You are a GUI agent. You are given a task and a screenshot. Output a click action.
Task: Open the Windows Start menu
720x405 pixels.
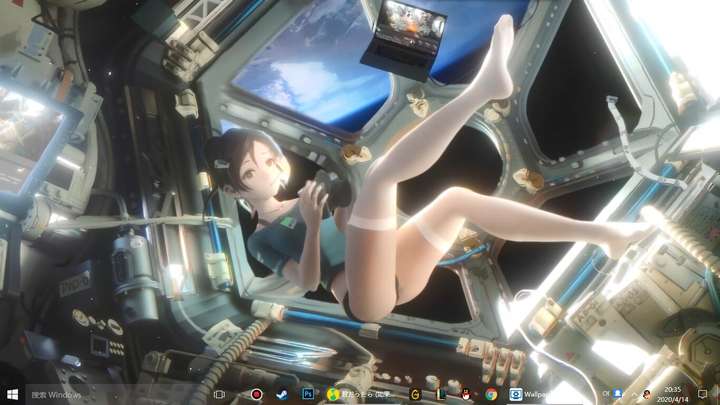(x=12, y=394)
